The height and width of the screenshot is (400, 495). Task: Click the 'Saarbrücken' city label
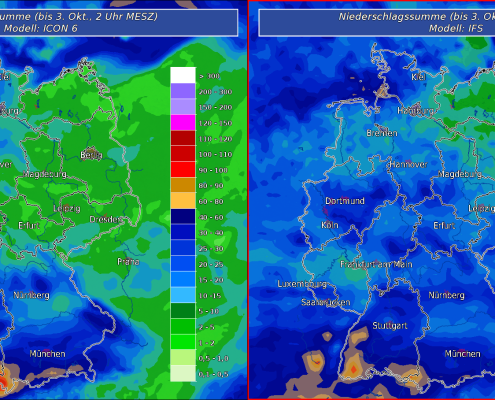click(326, 302)
